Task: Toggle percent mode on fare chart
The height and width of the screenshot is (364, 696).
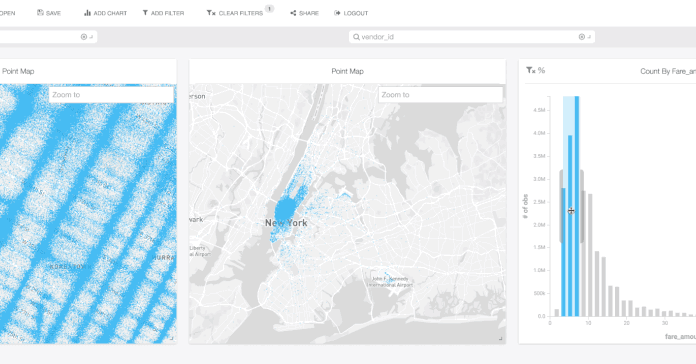Action: click(x=542, y=70)
